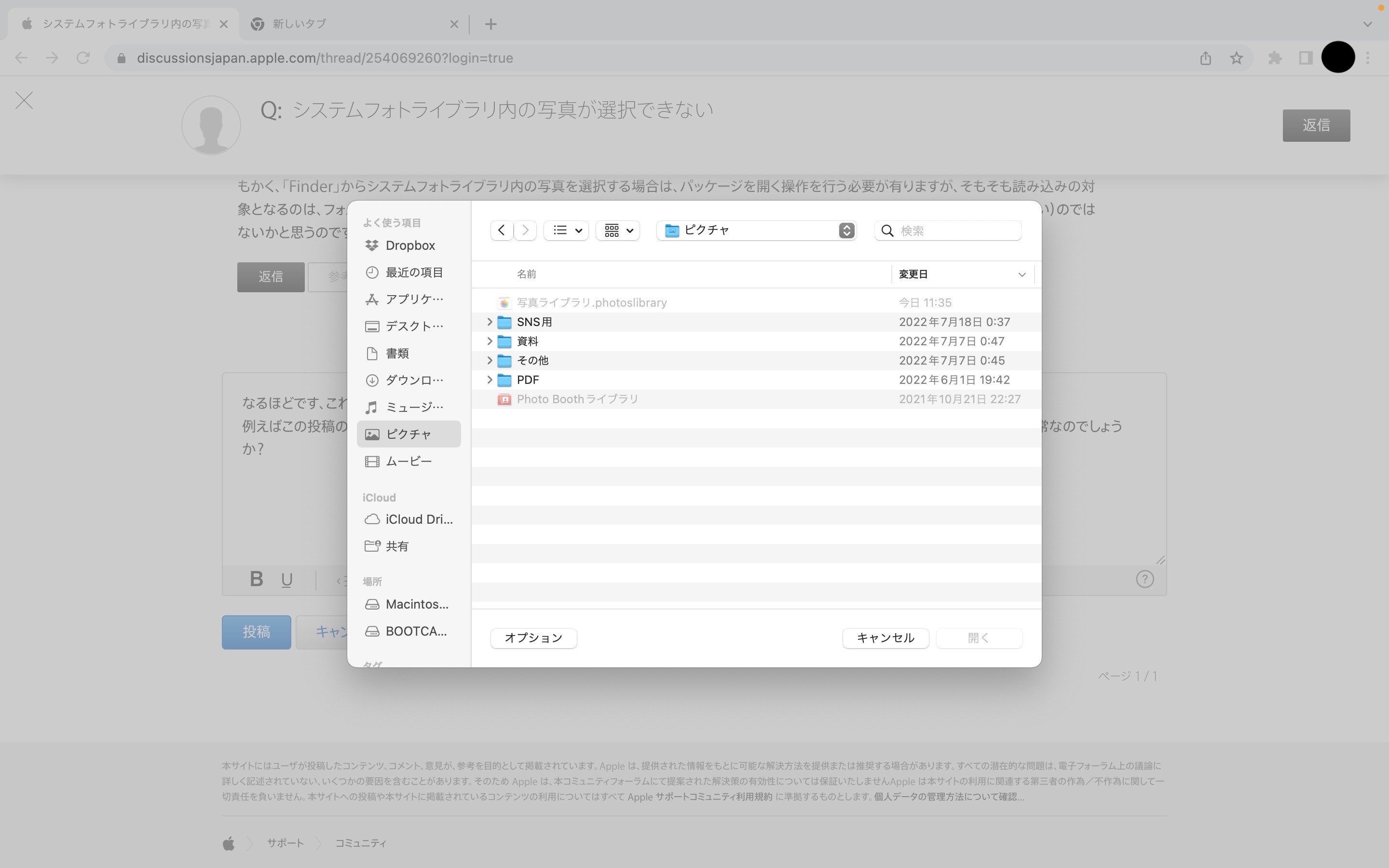Switch to the 新しいタブ browser tab
Image resolution: width=1389 pixels, height=868 pixels.
pos(344,24)
